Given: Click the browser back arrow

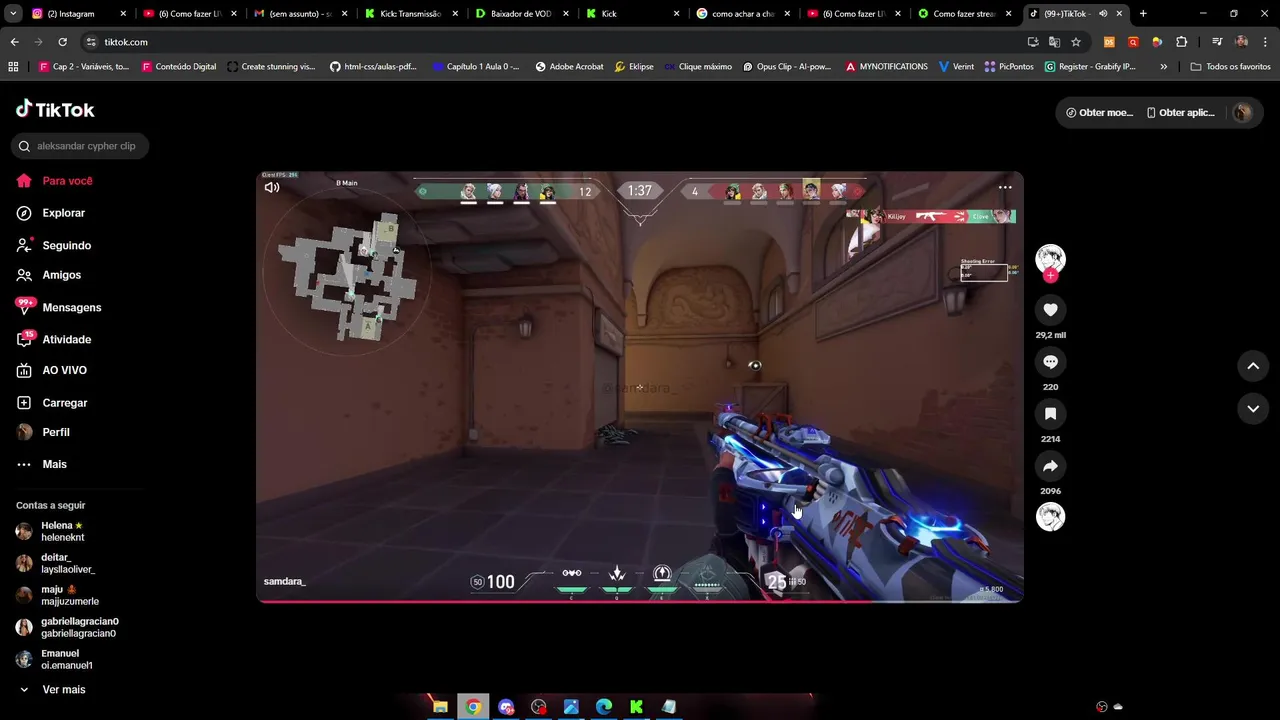Looking at the screenshot, I should [14, 42].
